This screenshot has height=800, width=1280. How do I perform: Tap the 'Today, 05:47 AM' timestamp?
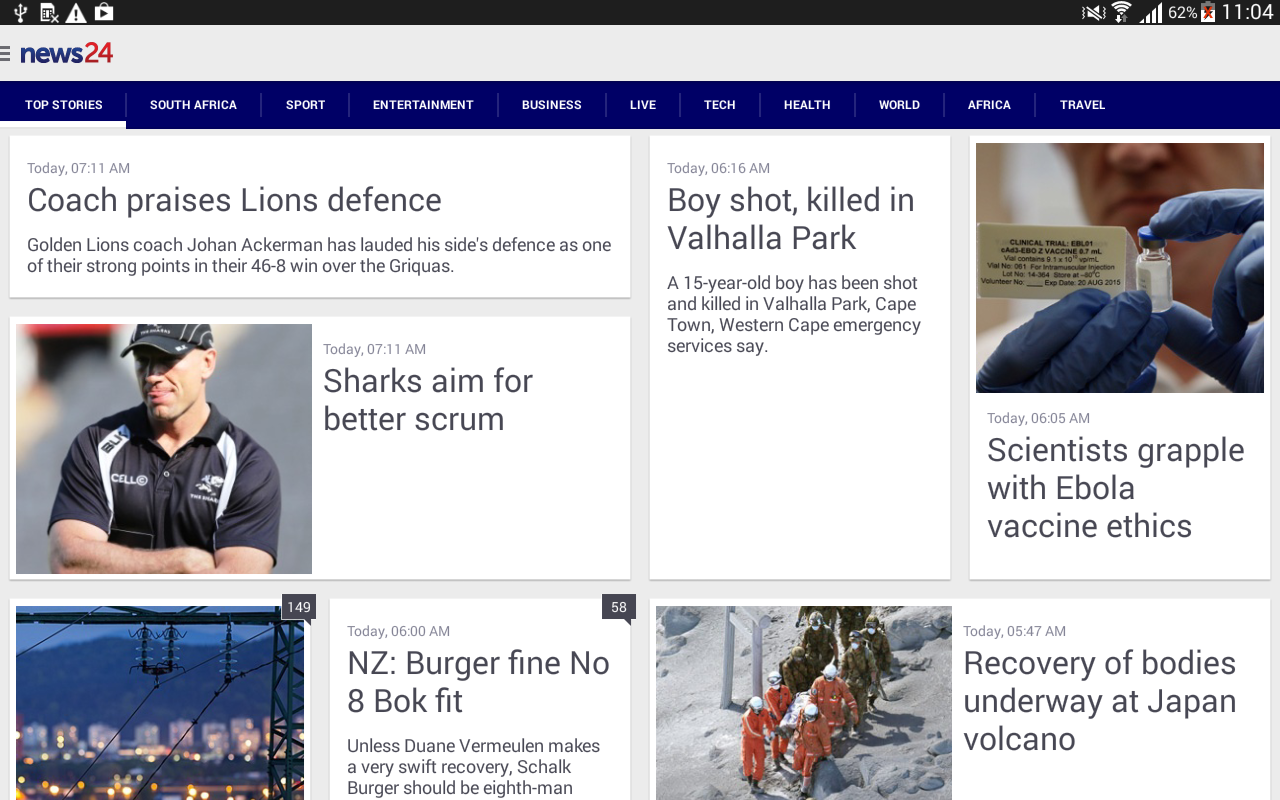(x=1014, y=631)
